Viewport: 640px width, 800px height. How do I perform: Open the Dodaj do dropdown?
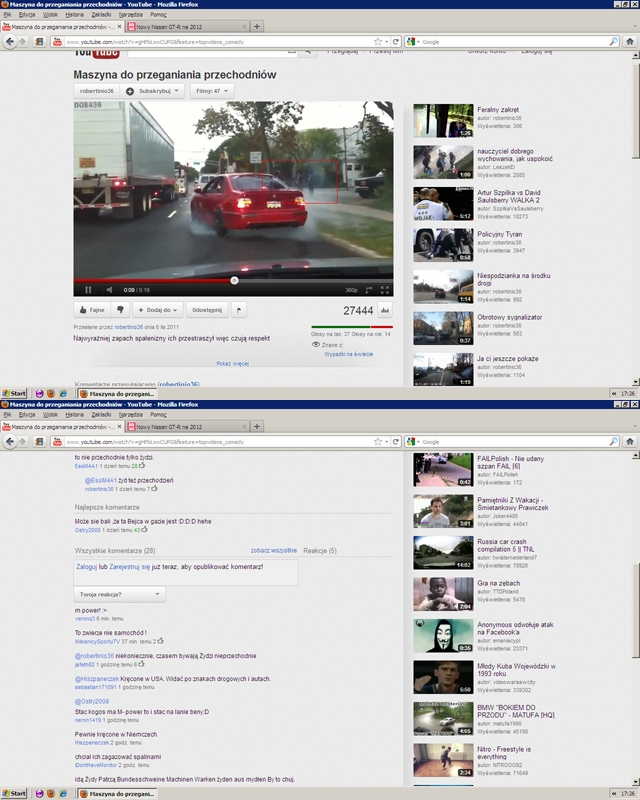156,310
